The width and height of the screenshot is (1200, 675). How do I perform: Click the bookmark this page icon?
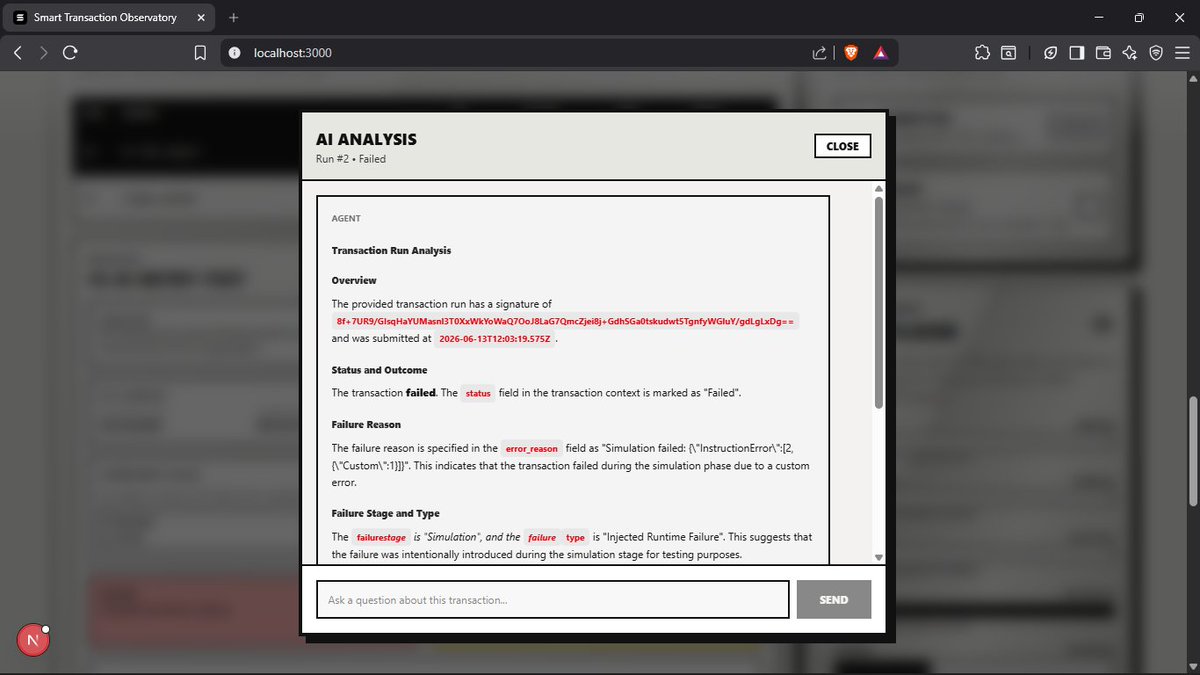click(x=200, y=53)
